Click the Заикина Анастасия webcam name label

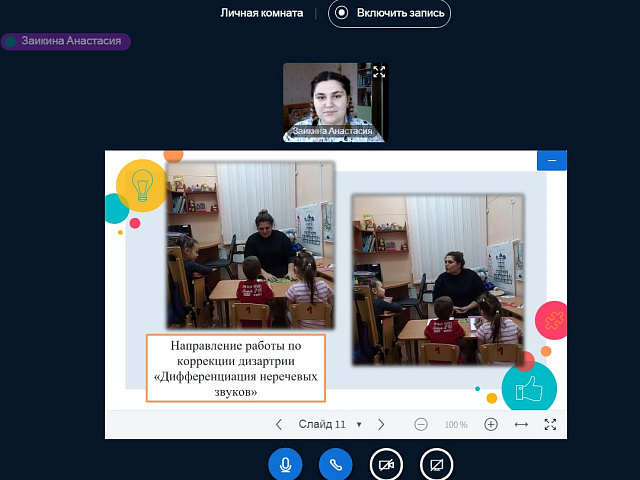pyautogui.click(x=332, y=131)
